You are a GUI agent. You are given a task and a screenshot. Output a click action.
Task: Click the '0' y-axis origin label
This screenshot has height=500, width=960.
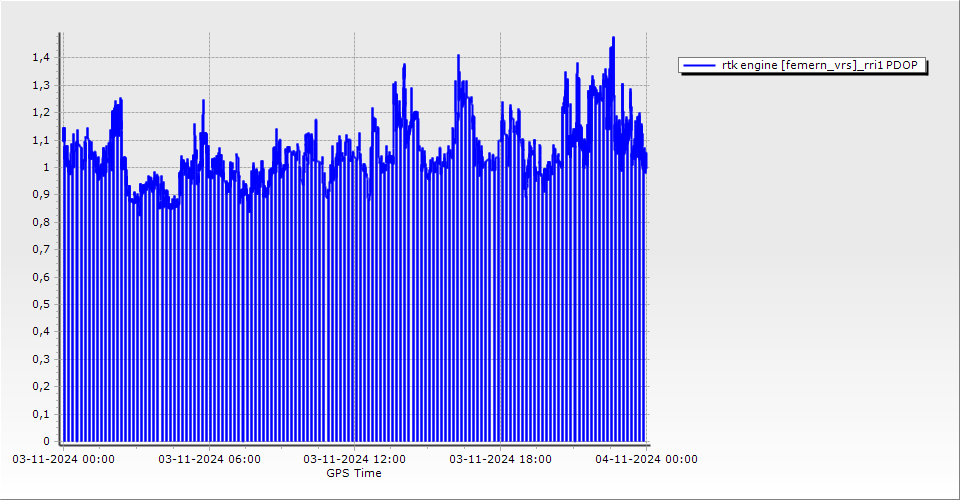45,441
